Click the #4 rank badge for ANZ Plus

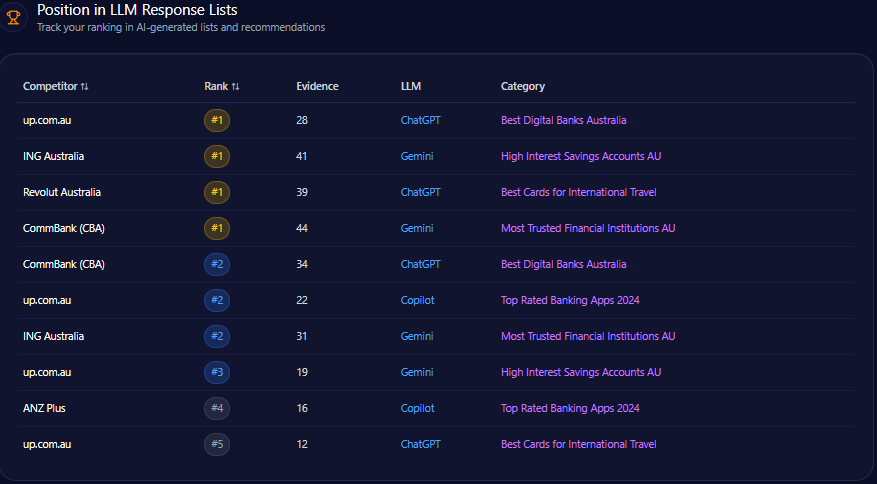click(217, 408)
